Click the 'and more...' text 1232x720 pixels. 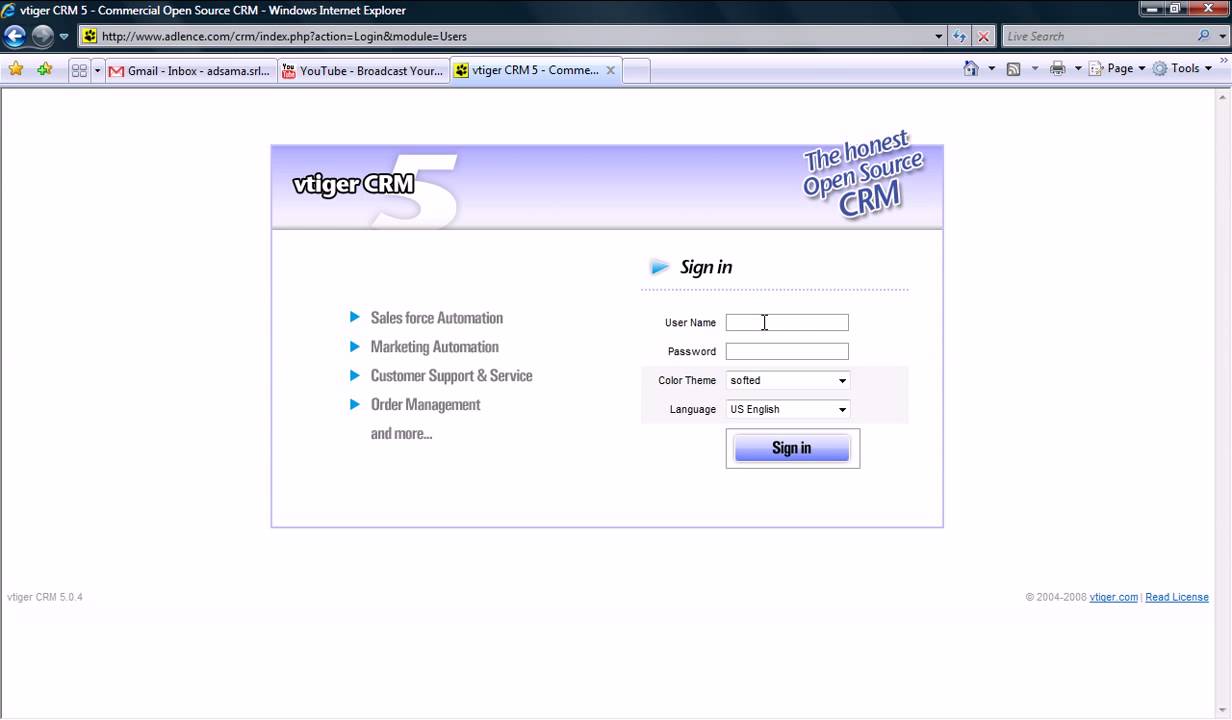(x=401, y=434)
